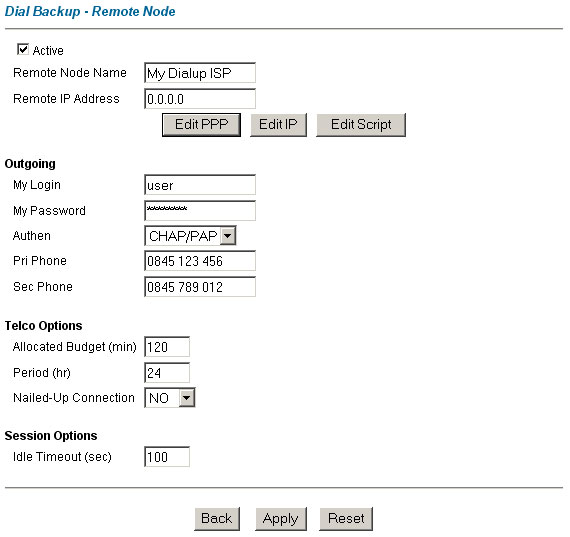Uncheck the Active checkbox
570x537 pixels.
[x=23, y=49]
